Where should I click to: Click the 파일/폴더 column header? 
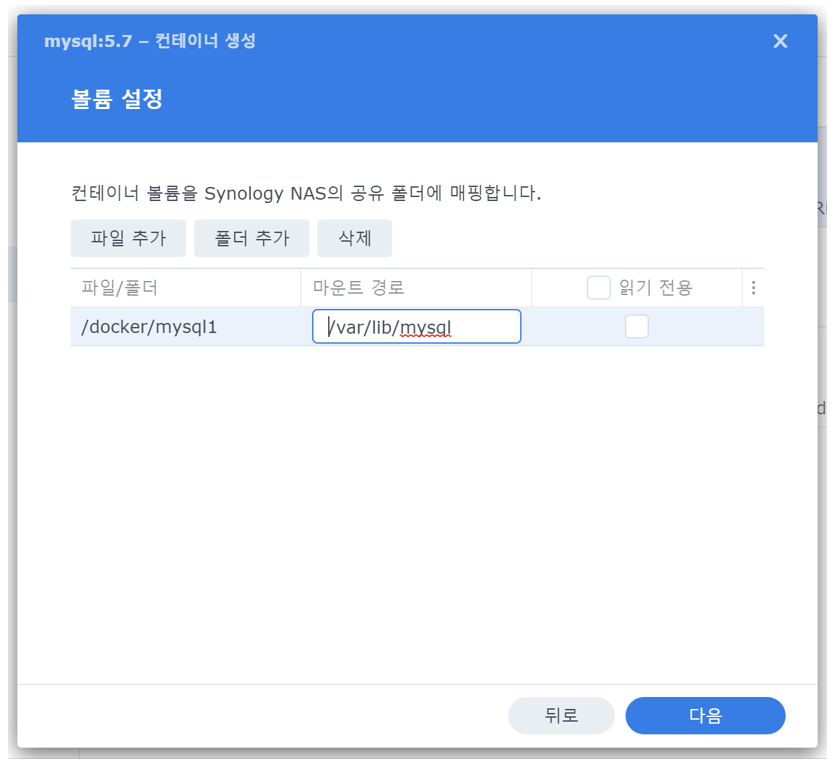186,288
